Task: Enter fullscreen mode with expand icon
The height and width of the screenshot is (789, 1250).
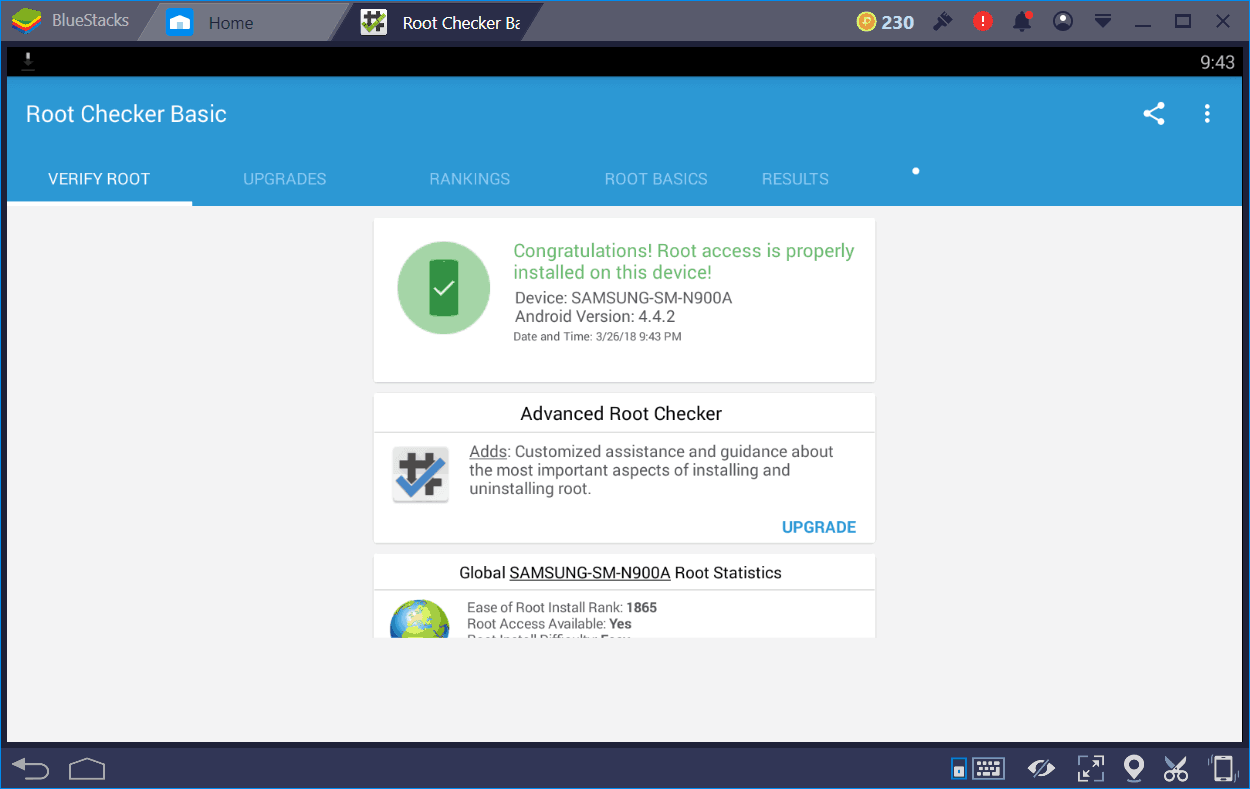Action: pyautogui.click(x=1090, y=768)
